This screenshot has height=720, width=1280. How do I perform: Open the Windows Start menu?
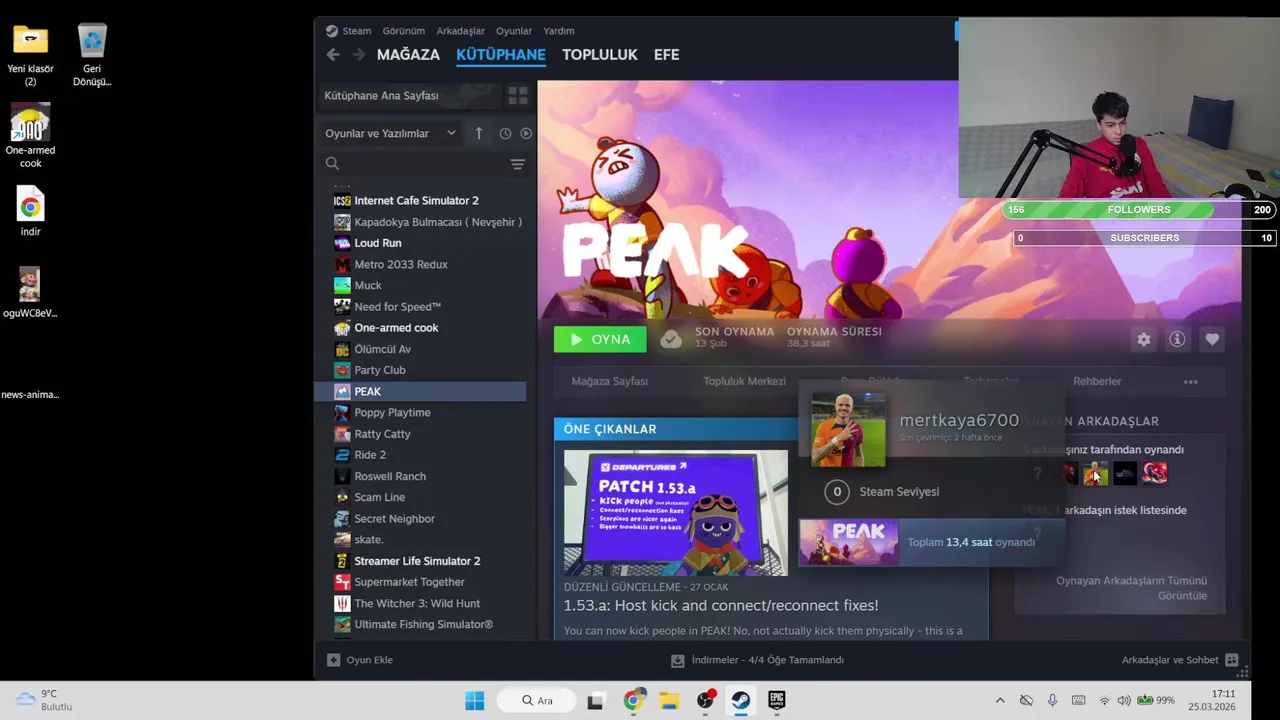pyautogui.click(x=475, y=700)
